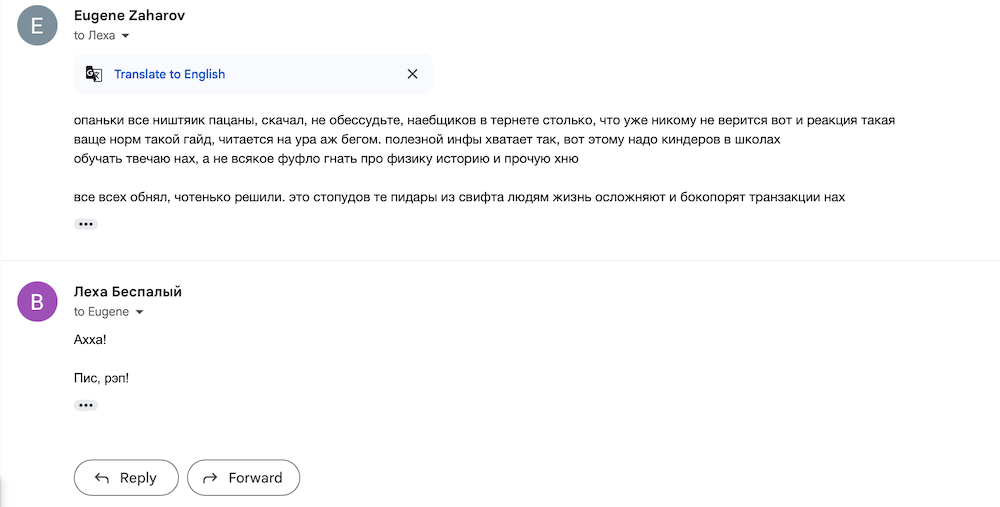Click the Translate language icon in the banner
Viewport: 1000px width, 507px height.
[93, 74]
